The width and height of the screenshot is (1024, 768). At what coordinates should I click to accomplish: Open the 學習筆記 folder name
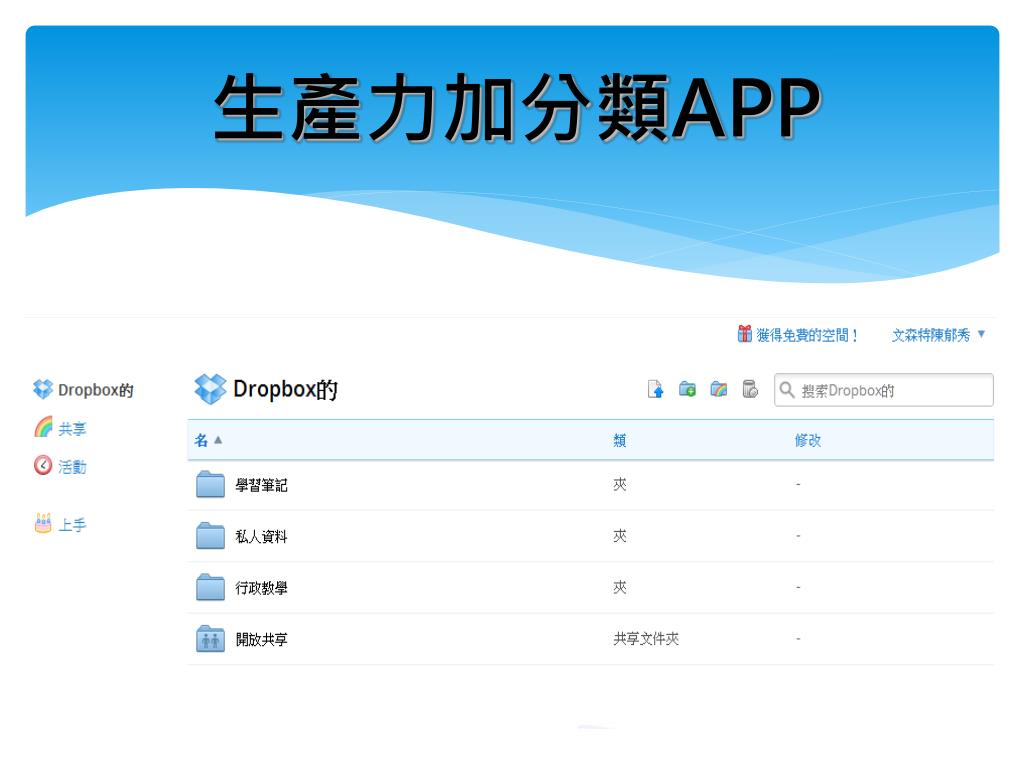pos(261,485)
